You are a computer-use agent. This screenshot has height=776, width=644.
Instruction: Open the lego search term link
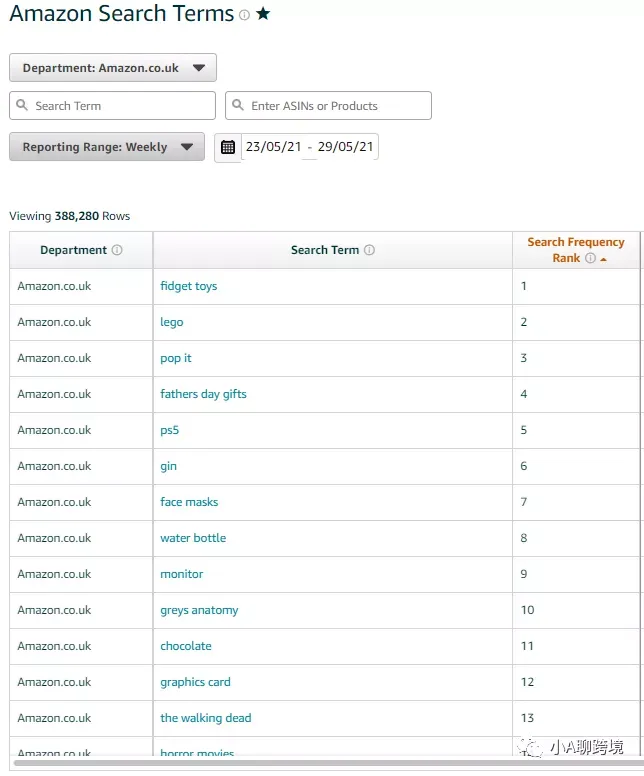[172, 322]
